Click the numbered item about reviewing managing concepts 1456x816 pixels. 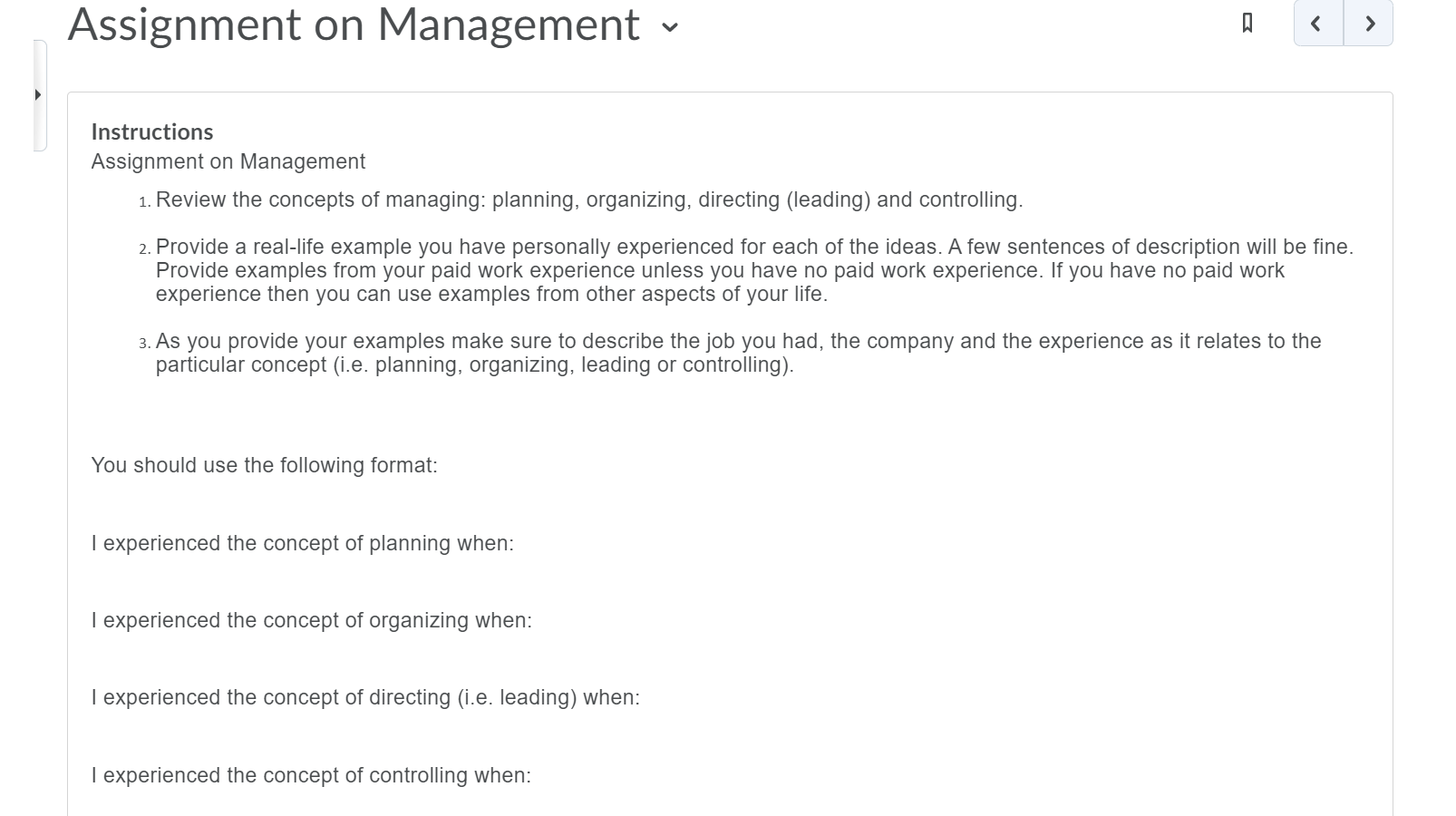pos(587,199)
